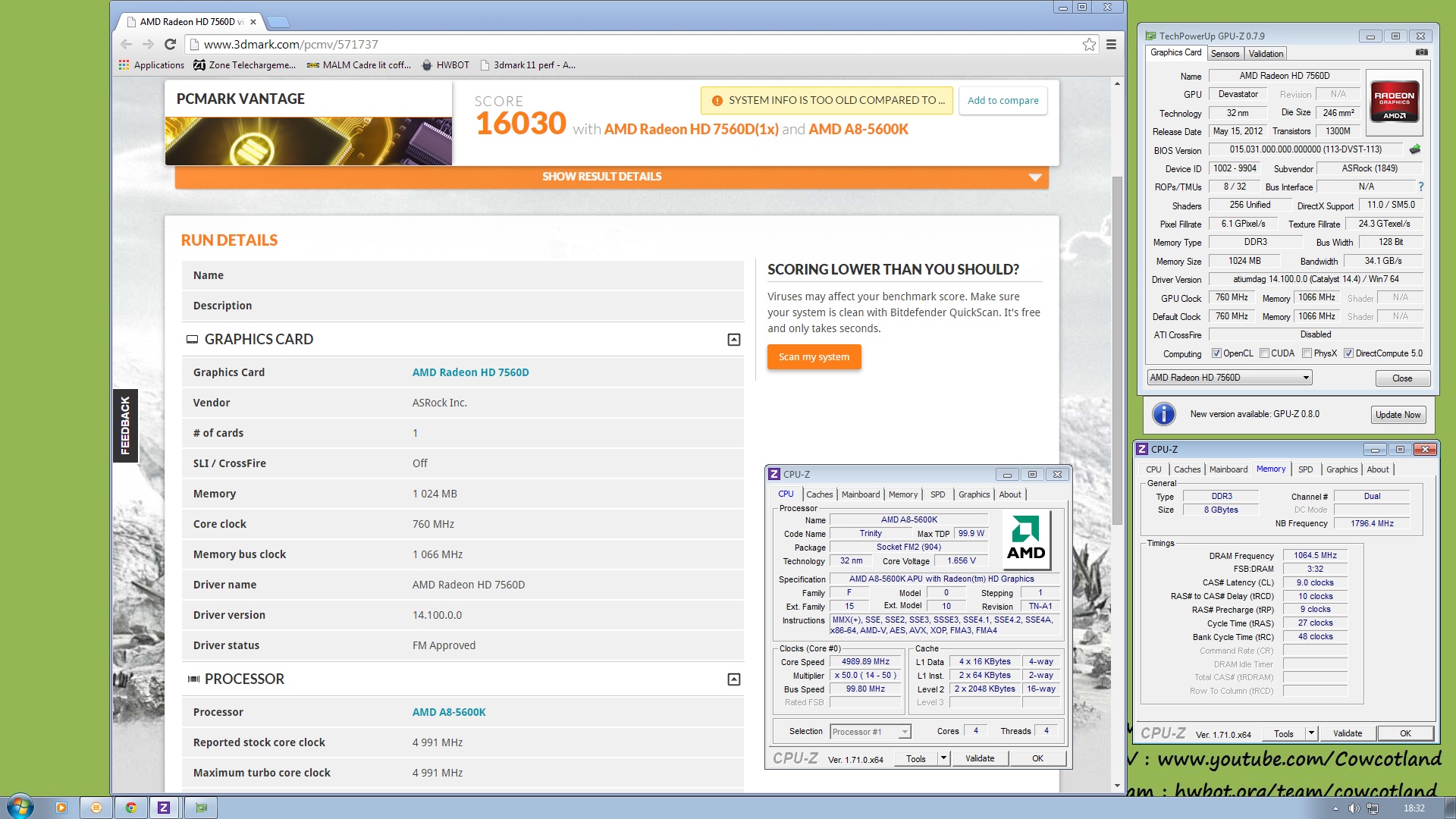Toggle the DirectCompute 5.0 checkbox in GPU-Z

[1348, 353]
